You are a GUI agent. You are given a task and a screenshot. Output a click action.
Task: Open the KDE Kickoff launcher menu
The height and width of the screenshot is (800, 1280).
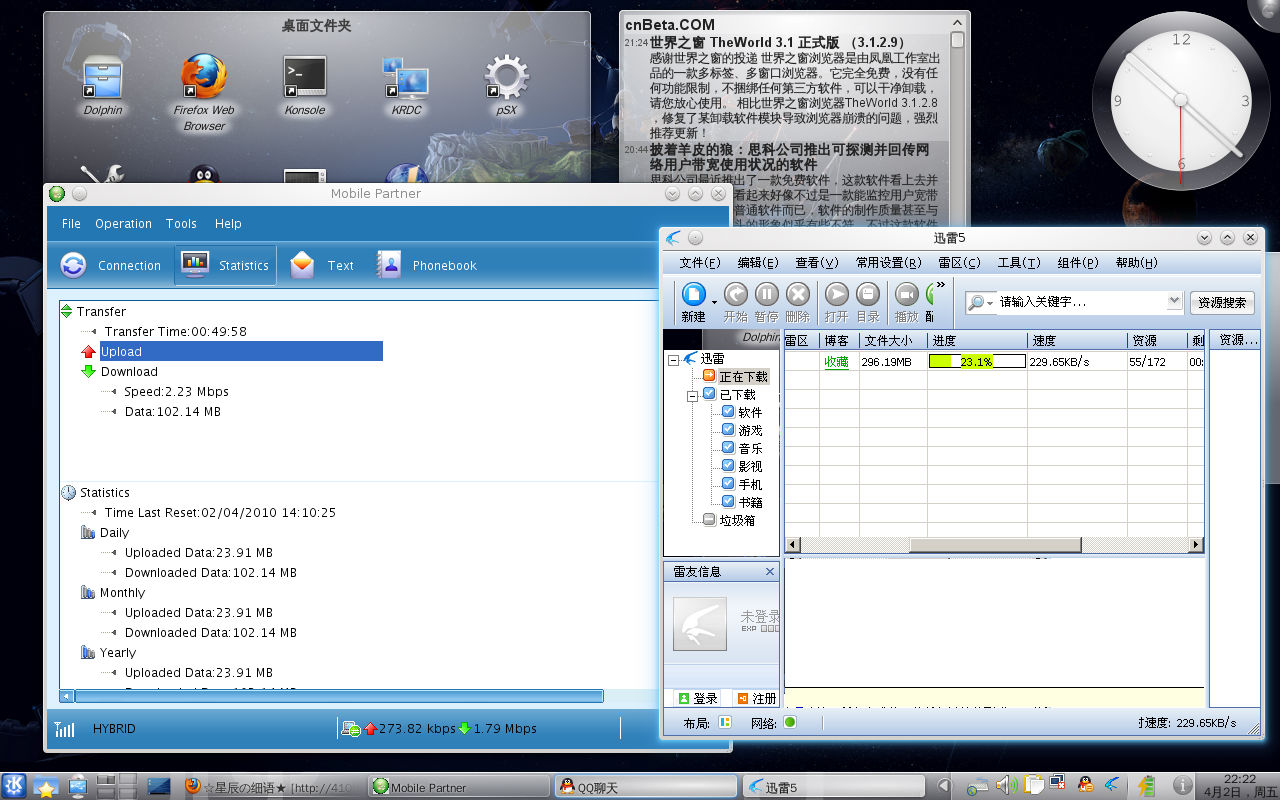pos(14,785)
